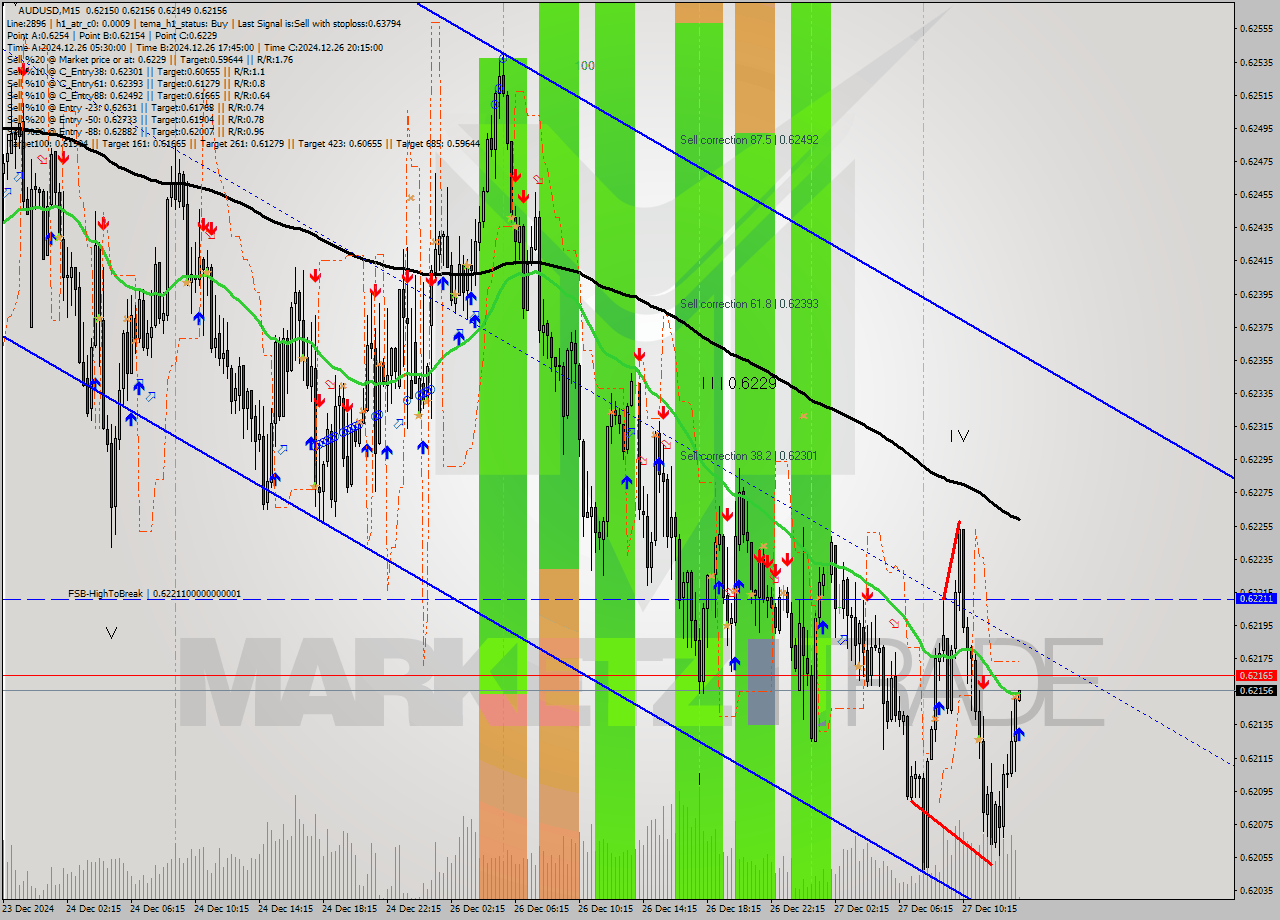
Task: Click '24 Dec 10:15' on the time axis
Action: [224, 909]
